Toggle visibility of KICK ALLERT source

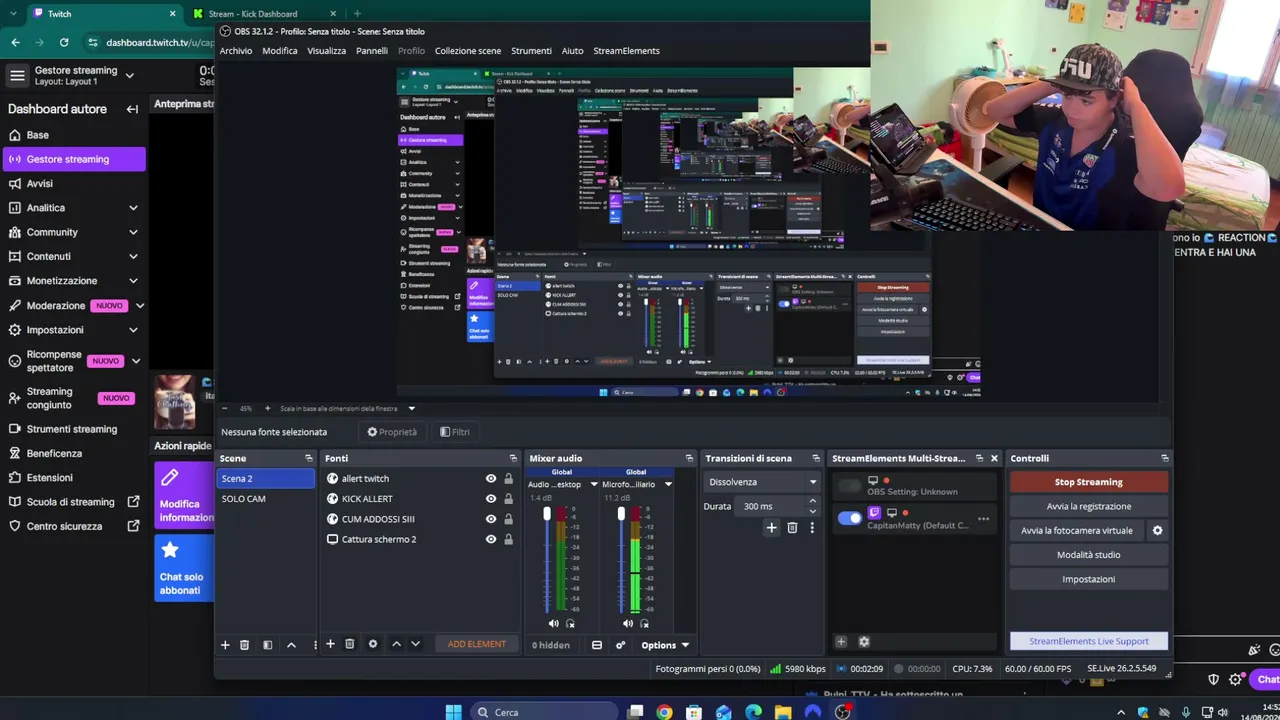point(491,499)
